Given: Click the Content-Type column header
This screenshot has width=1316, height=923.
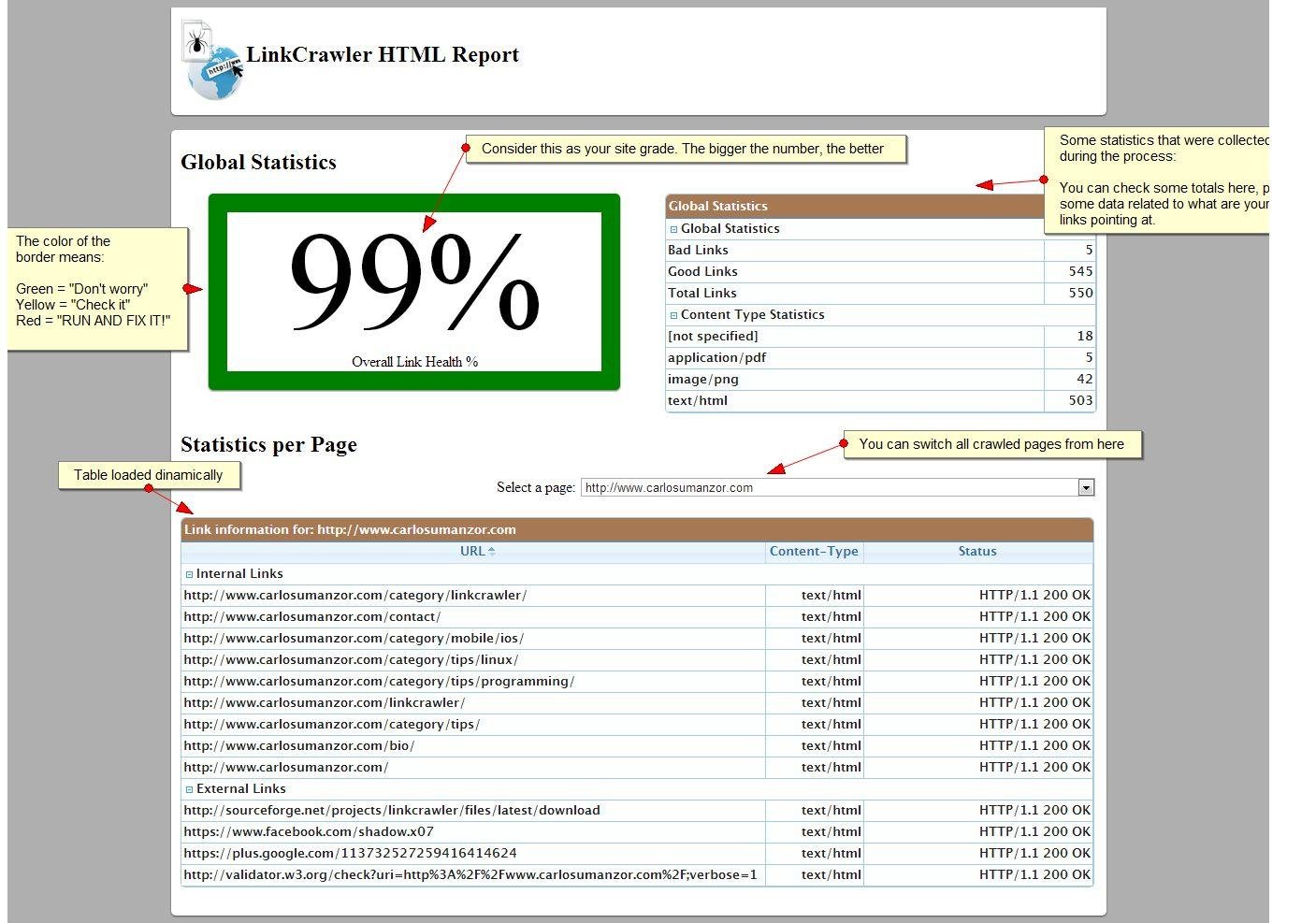Looking at the screenshot, I should (814, 551).
